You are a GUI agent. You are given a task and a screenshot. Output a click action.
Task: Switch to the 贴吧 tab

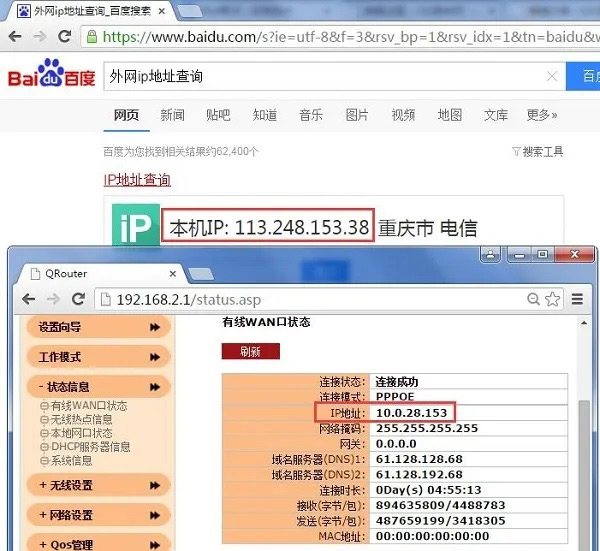click(218, 115)
